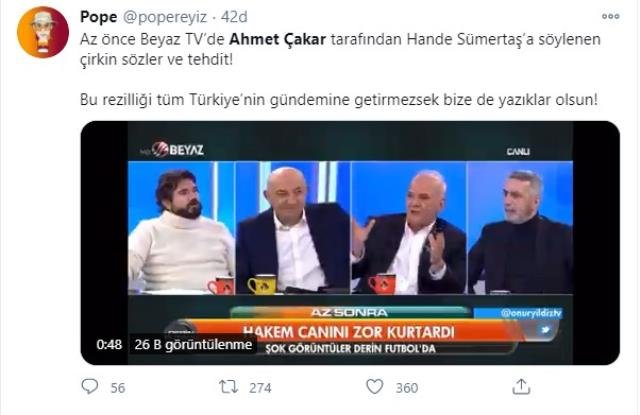This screenshot has height=415, width=640.
Task: Click the 0:48 video duration label
Action: coord(109,345)
